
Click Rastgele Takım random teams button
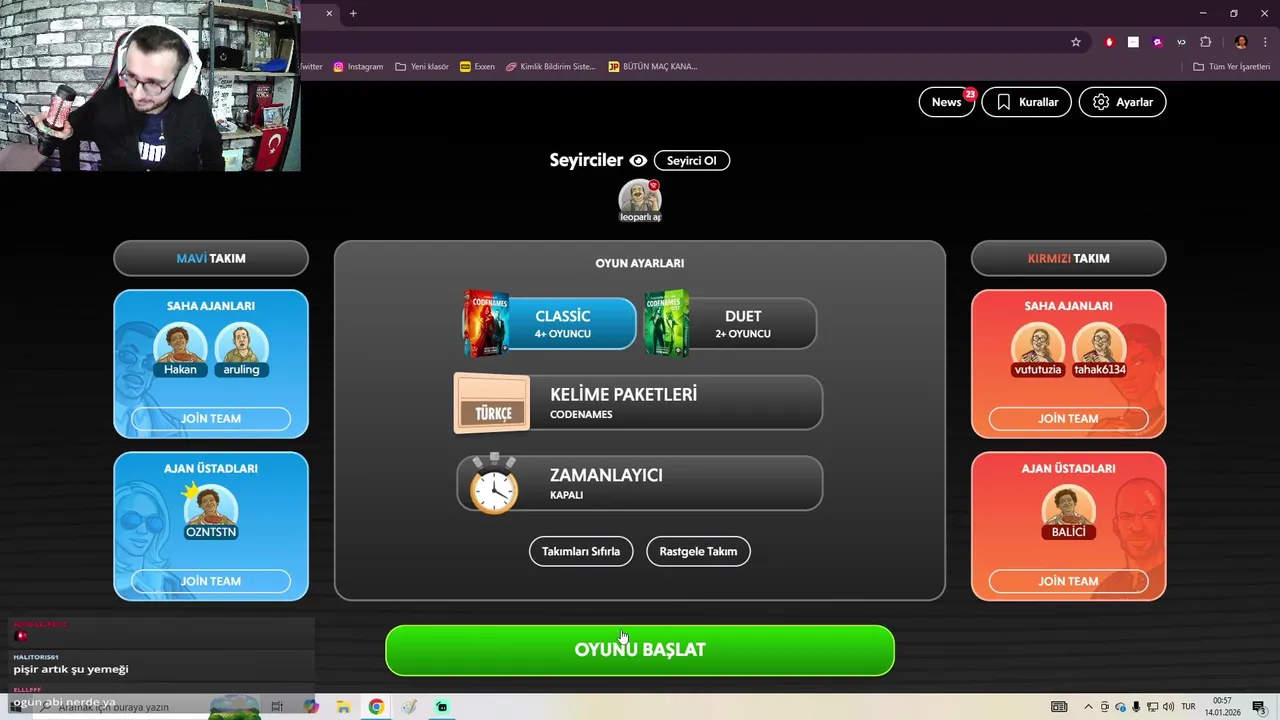tap(698, 551)
